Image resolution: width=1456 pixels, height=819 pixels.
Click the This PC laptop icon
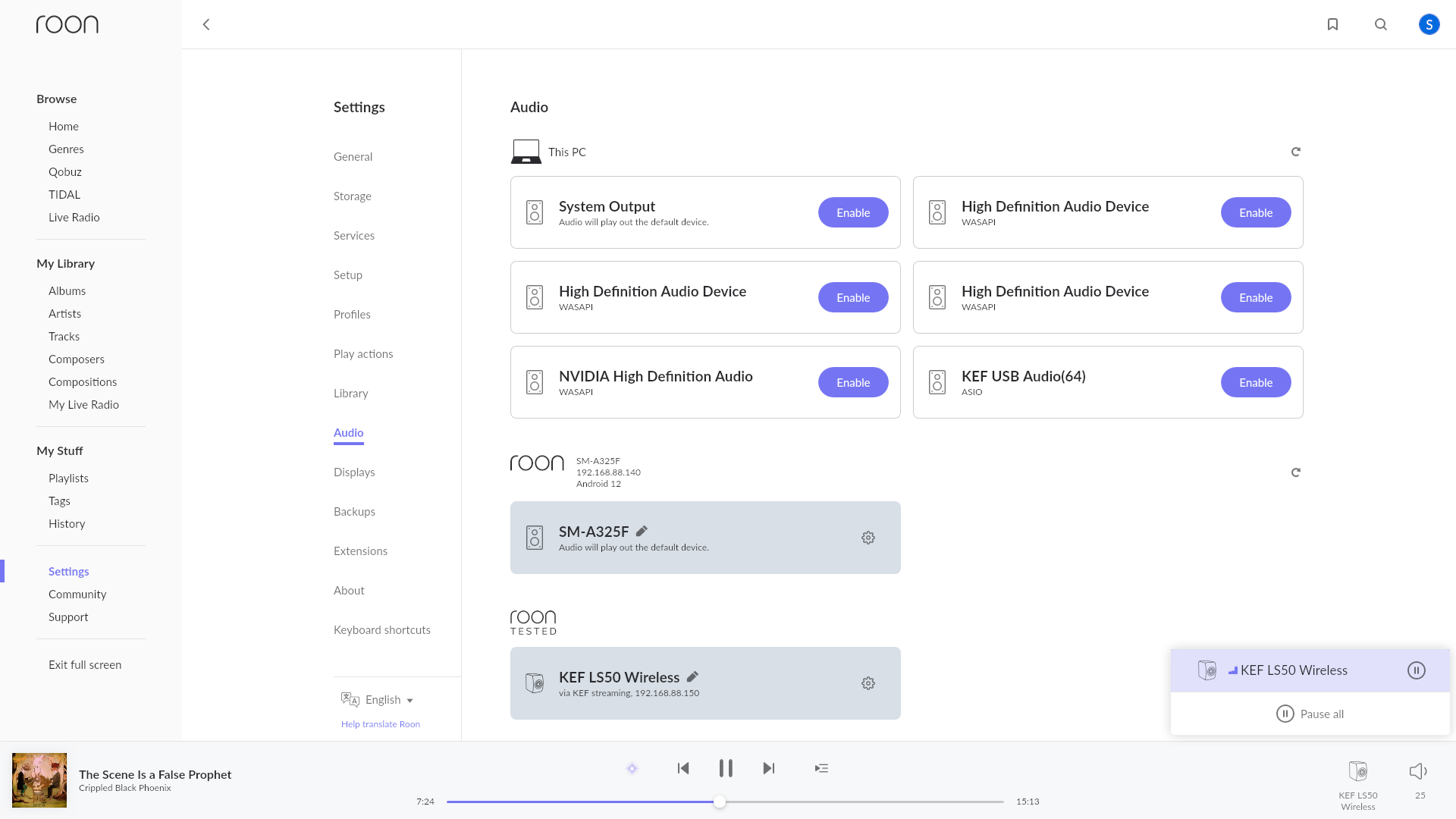[x=526, y=152]
